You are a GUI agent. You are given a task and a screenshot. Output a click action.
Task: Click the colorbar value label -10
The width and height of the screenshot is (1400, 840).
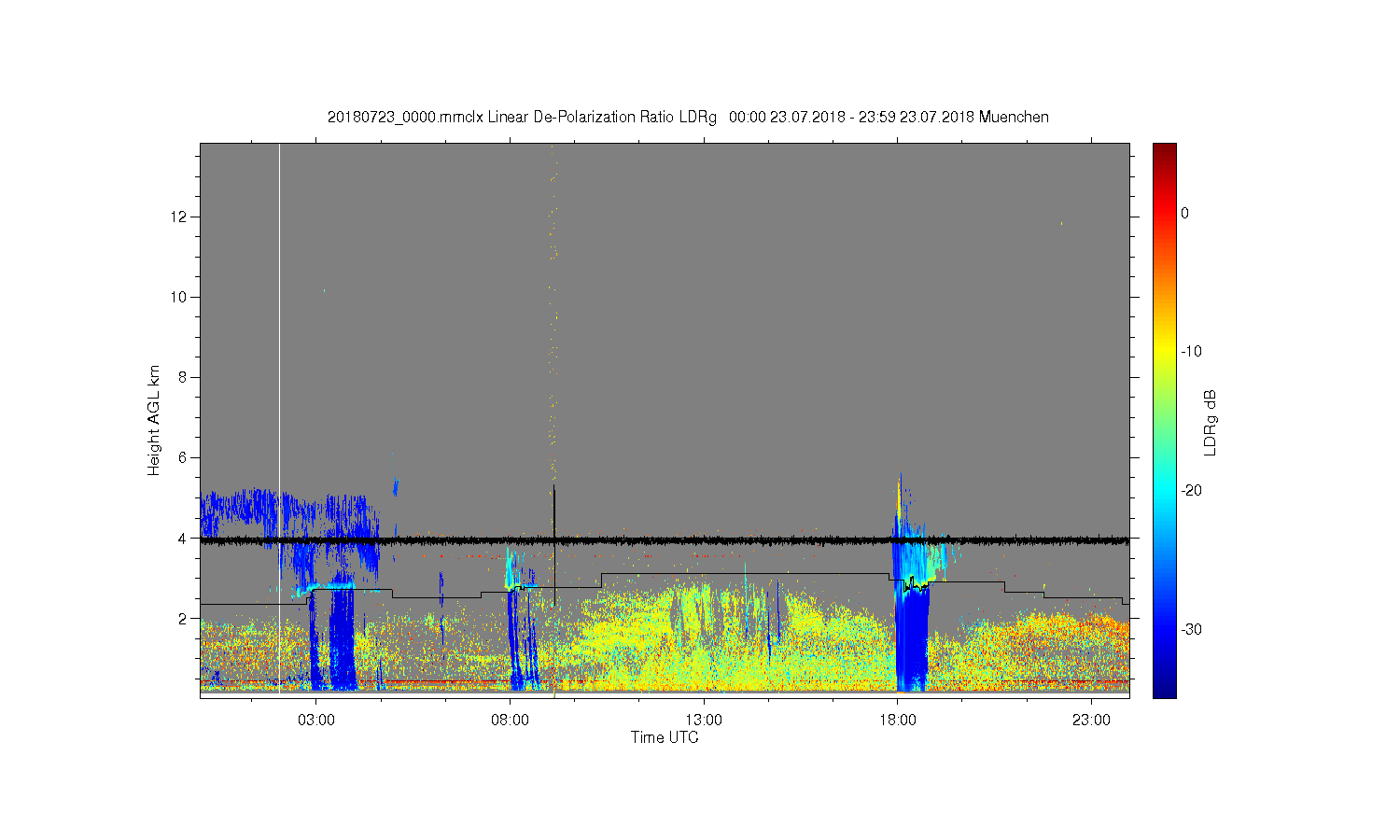pos(1191,352)
